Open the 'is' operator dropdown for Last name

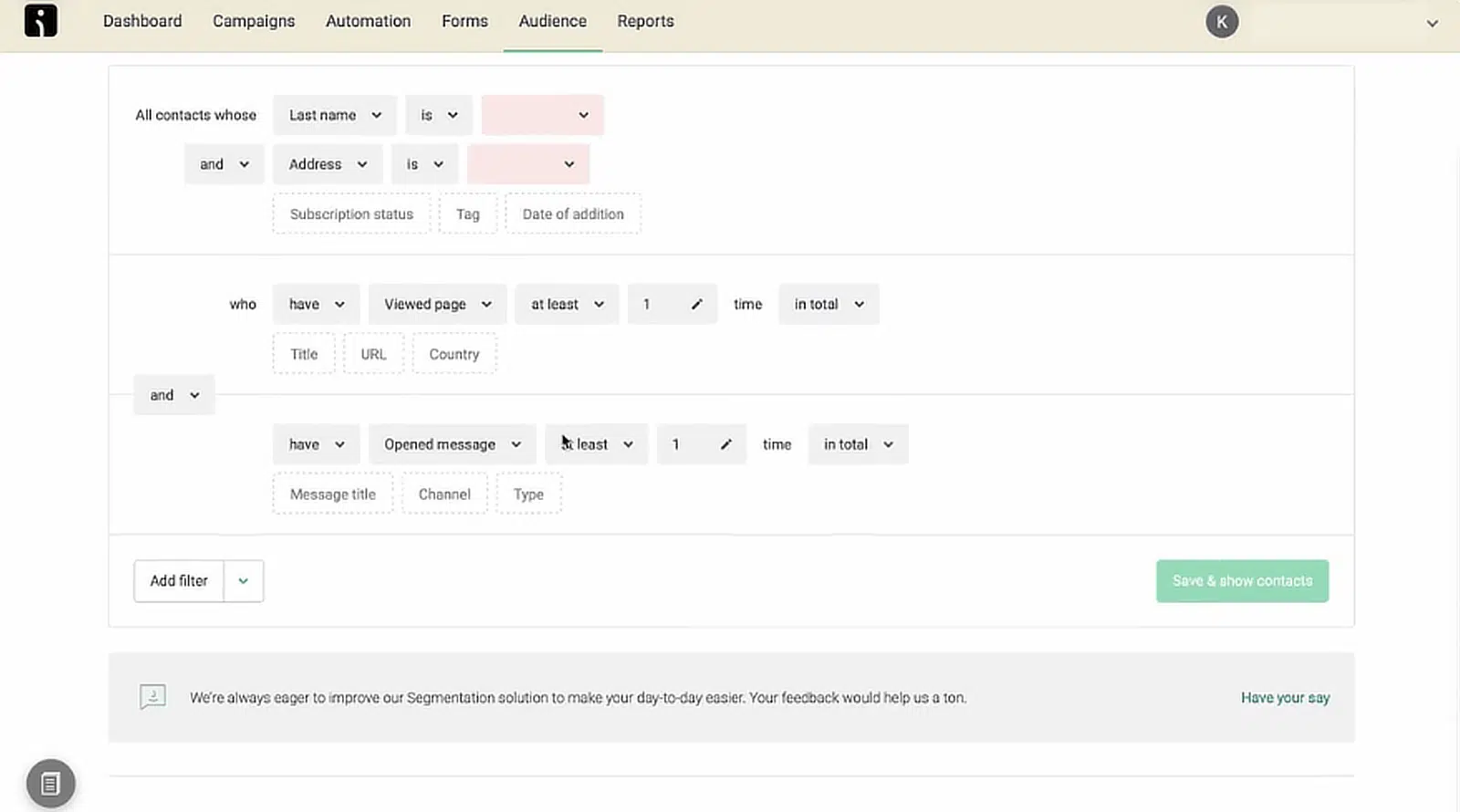click(x=439, y=115)
